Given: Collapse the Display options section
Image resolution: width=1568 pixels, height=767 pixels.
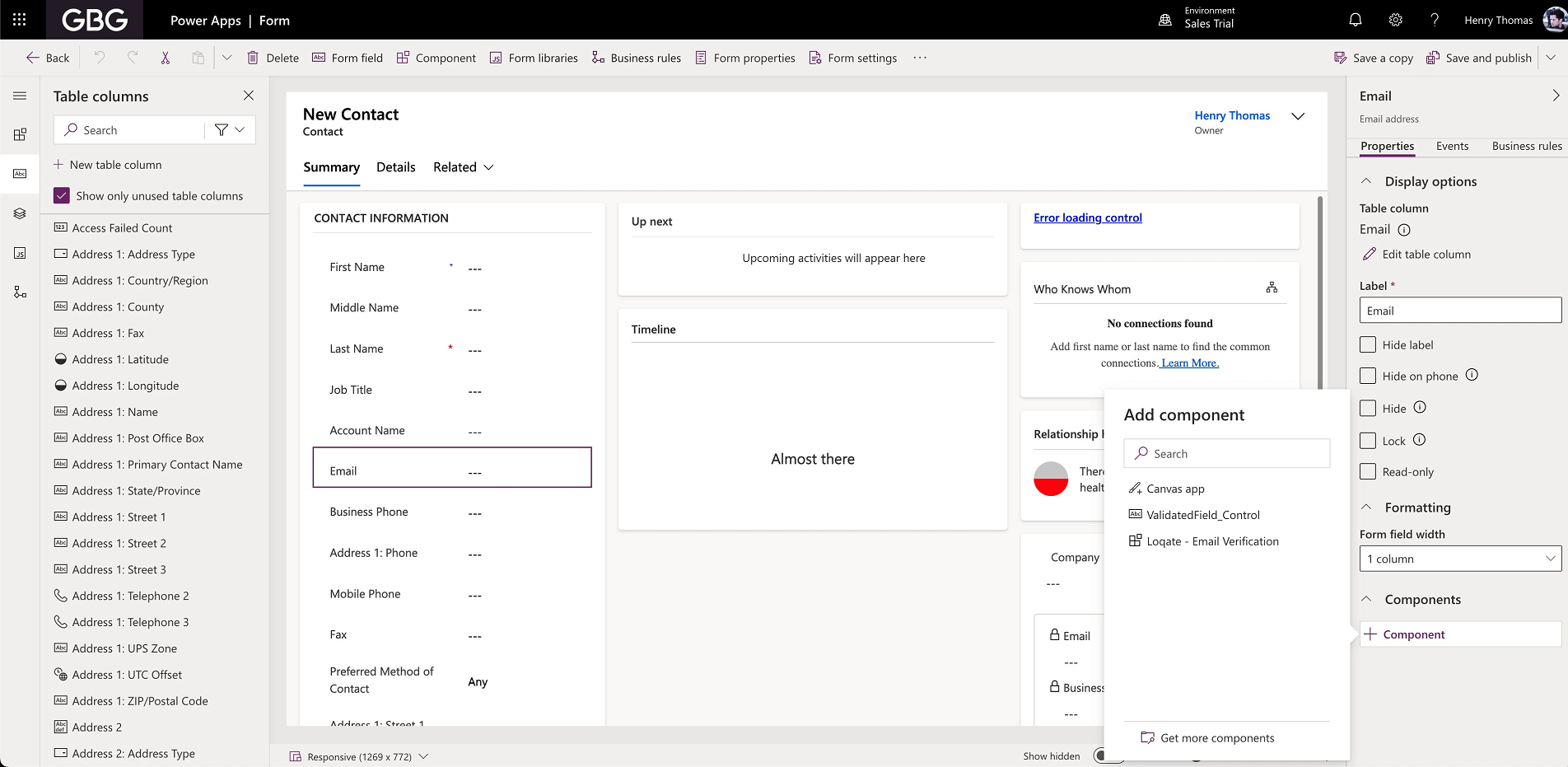Looking at the screenshot, I should 1366,180.
